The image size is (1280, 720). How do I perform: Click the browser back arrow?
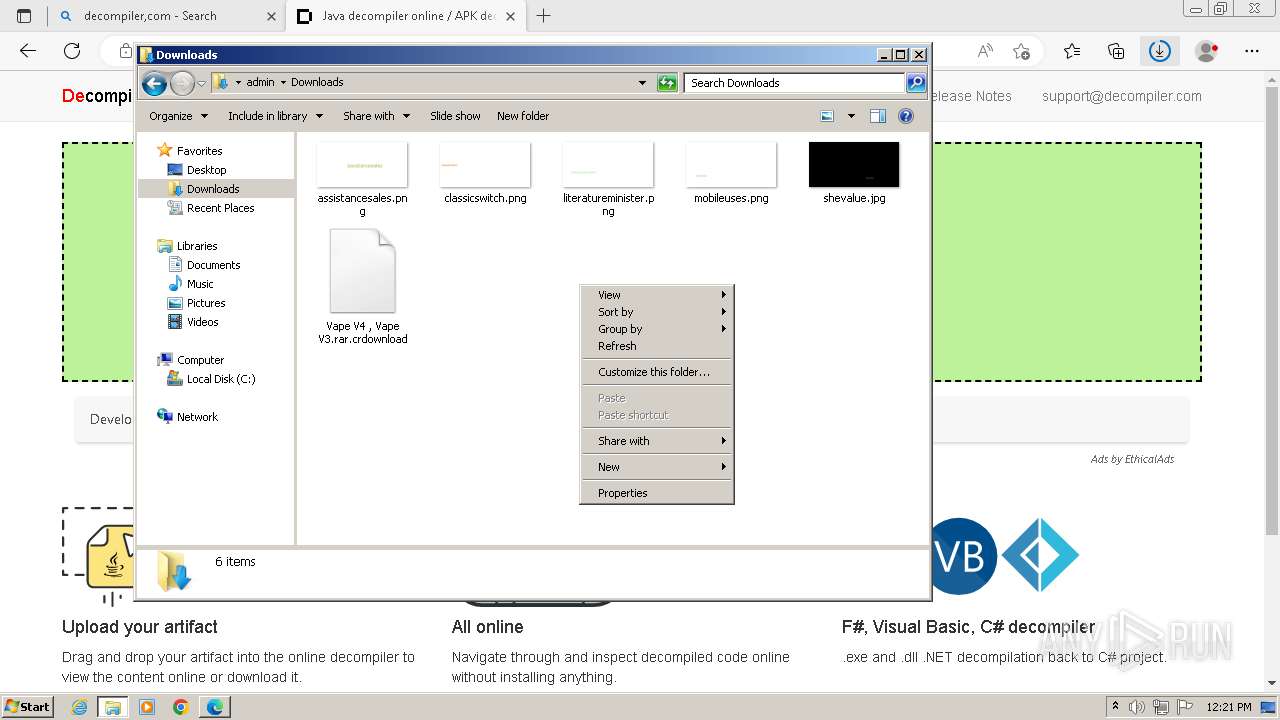(x=28, y=51)
